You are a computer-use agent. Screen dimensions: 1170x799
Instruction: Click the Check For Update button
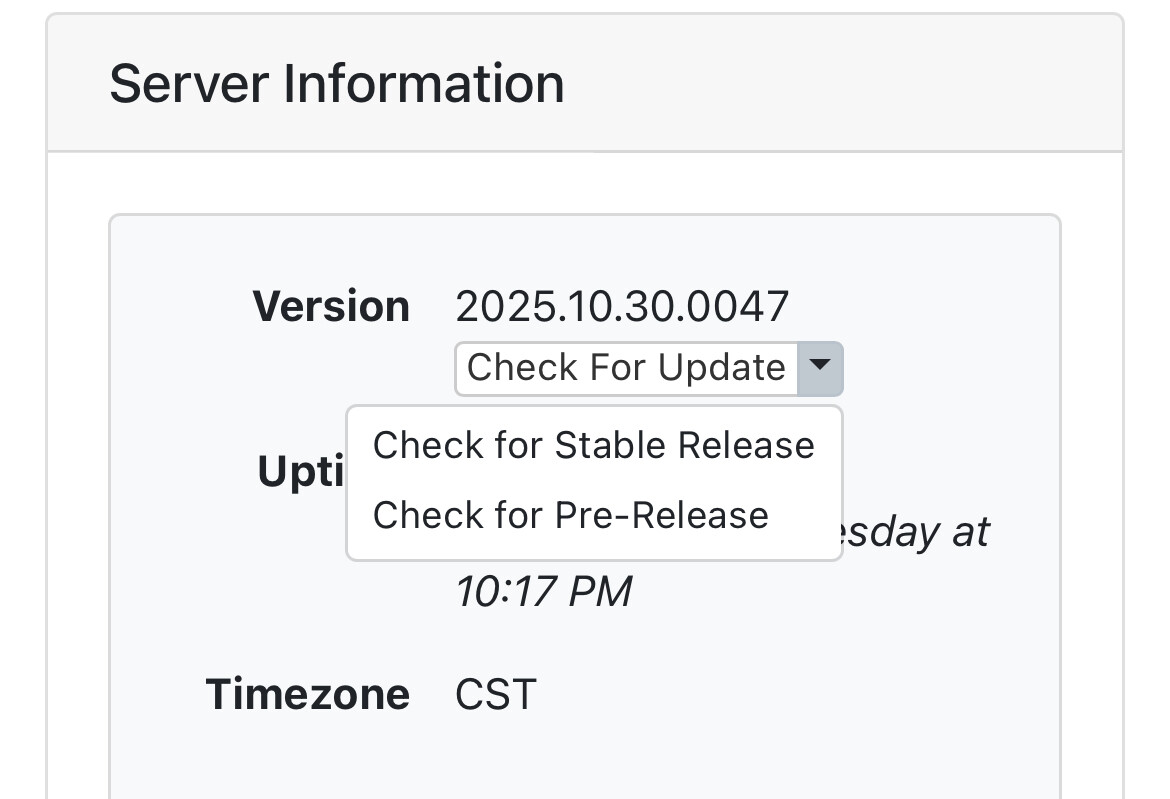(x=626, y=368)
